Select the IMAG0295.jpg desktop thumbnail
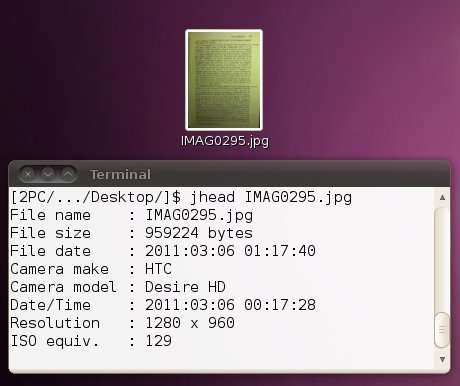The image size is (460, 386). (224, 80)
